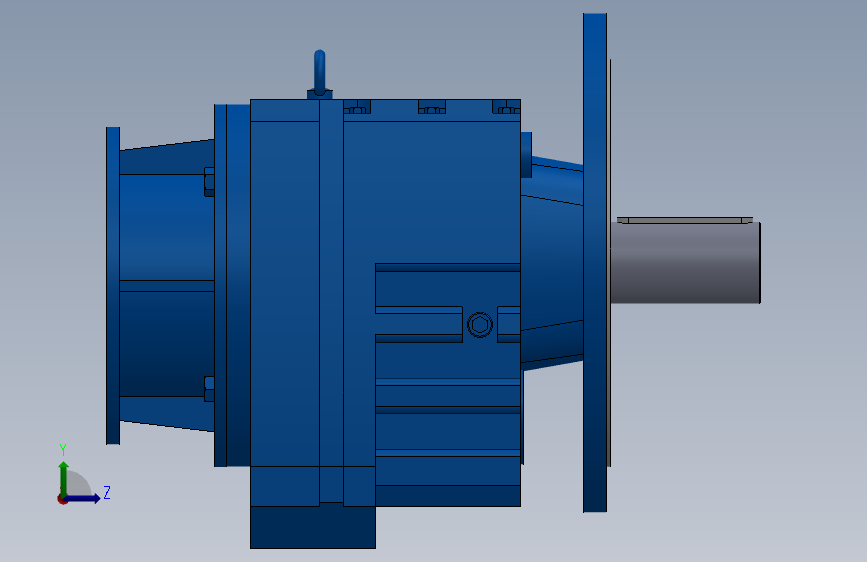Select the lifting eye bolt on top of the housing
This screenshot has width=867, height=562.
tap(320, 74)
